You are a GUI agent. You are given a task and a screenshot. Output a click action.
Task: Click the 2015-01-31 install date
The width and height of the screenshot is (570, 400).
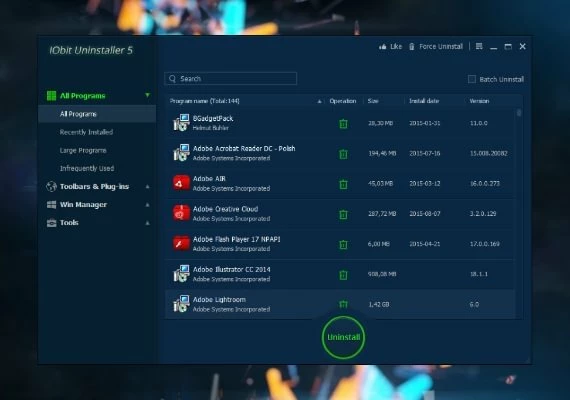pos(425,123)
